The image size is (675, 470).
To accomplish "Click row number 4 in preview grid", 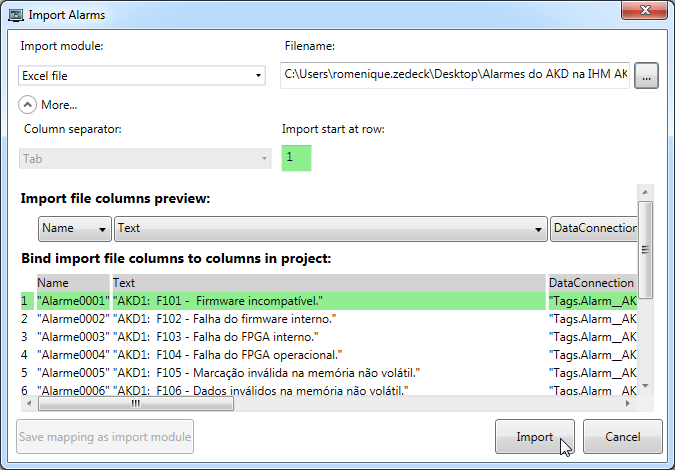I will coord(25,355).
